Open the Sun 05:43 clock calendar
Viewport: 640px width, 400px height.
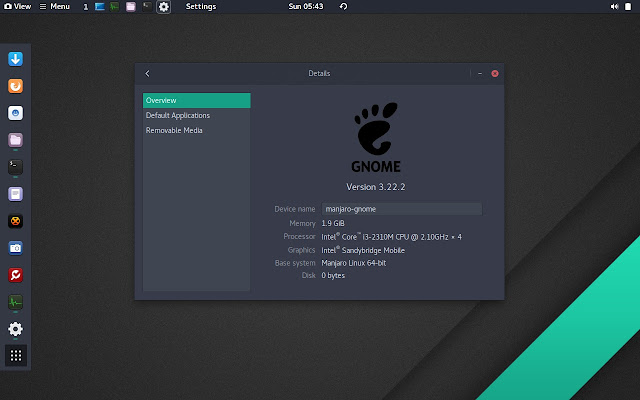(306, 6)
